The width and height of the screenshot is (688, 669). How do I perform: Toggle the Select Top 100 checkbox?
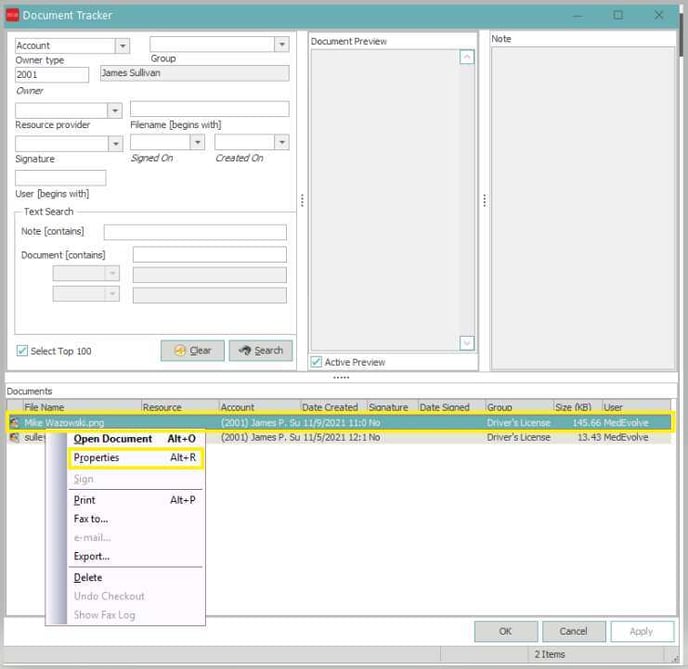tap(22, 351)
